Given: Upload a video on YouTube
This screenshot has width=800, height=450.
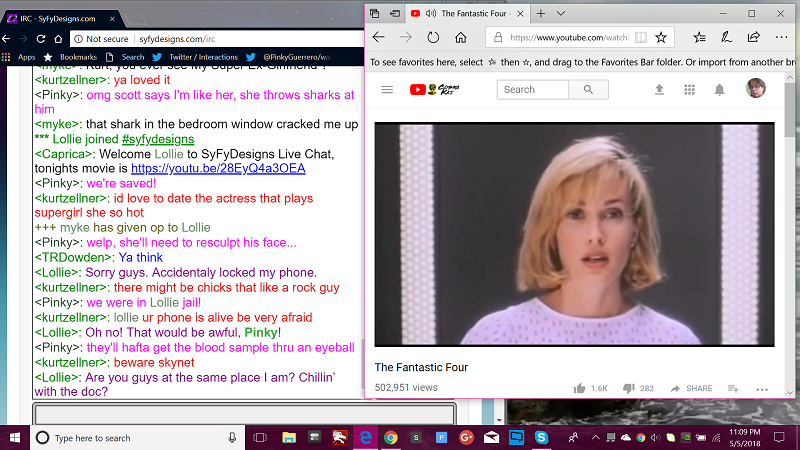Looking at the screenshot, I should [x=659, y=90].
